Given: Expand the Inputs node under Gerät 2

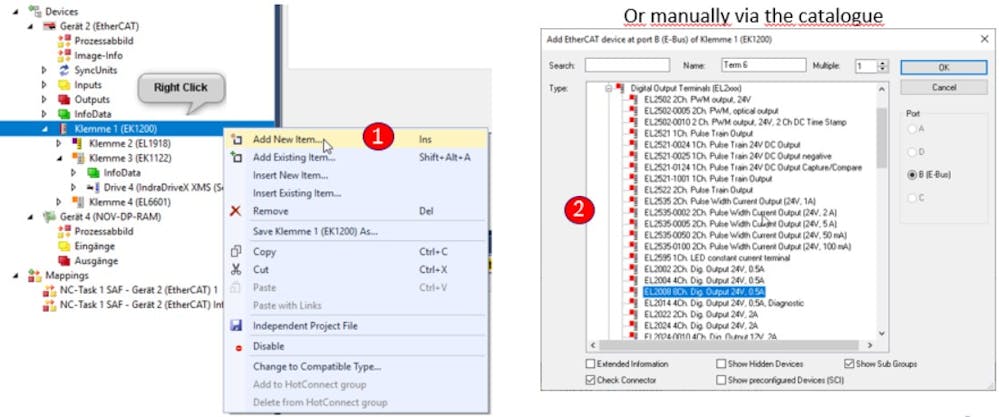Looking at the screenshot, I should pyautogui.click(x=45, y=85).
